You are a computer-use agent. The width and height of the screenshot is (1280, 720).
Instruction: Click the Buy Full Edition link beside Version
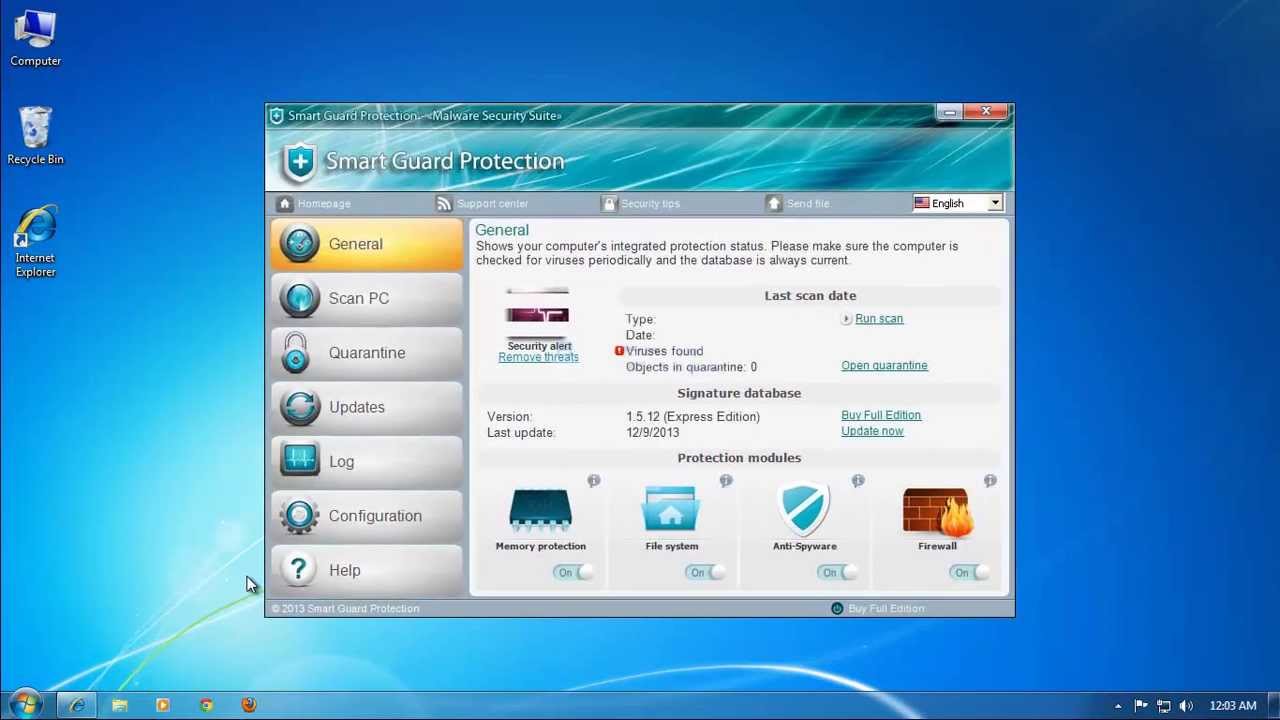click(x=881, y=415)
